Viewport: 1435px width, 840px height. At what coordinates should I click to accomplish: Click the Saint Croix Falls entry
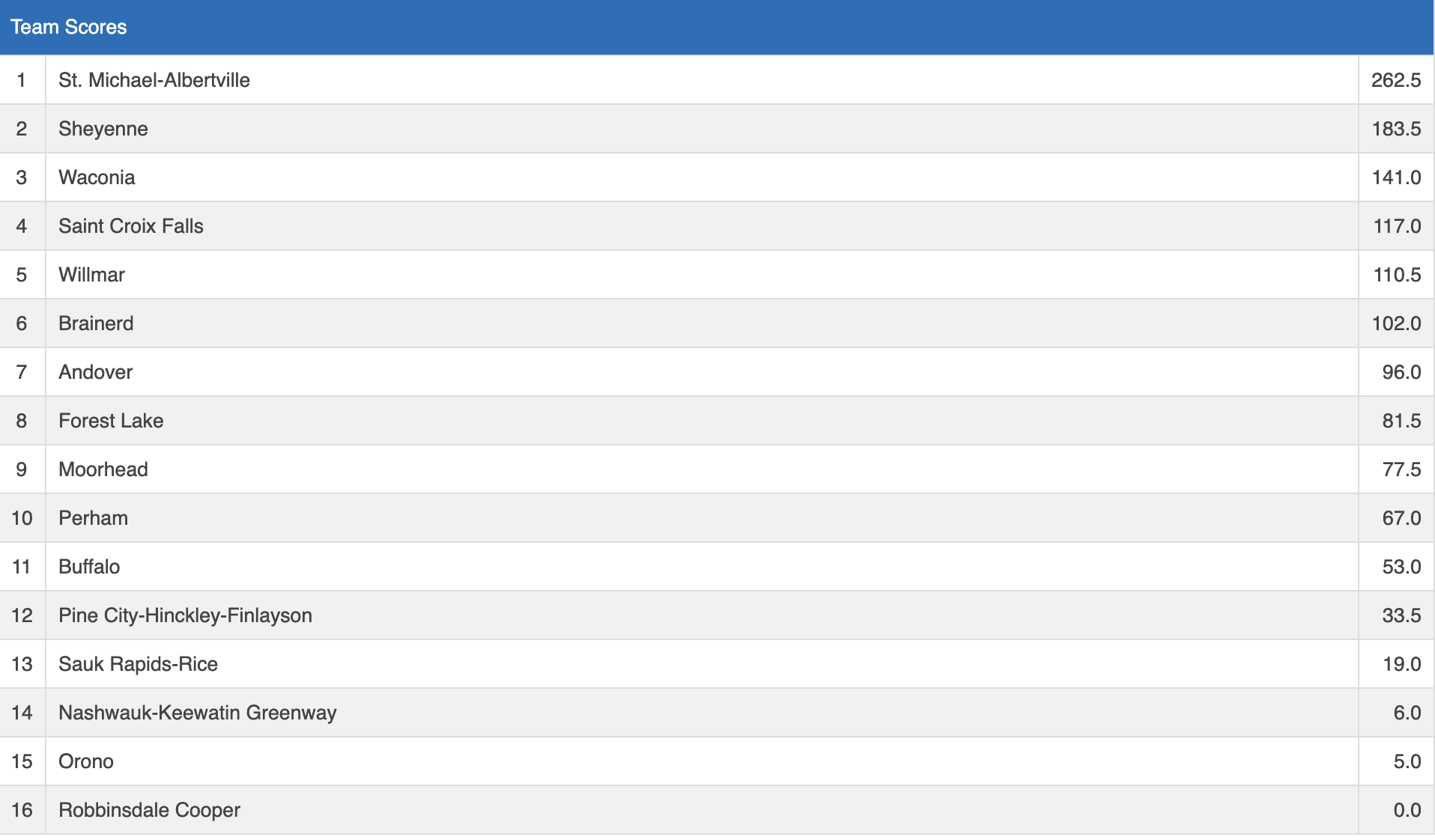(x=131, y=226)
